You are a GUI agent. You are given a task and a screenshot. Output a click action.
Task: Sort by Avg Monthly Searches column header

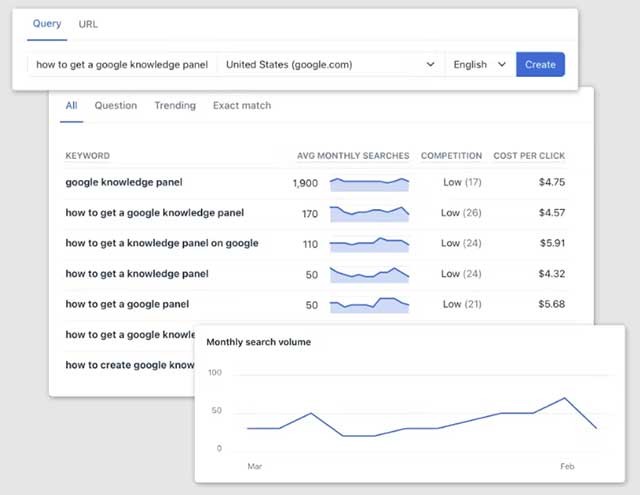(x=353, y=156)
